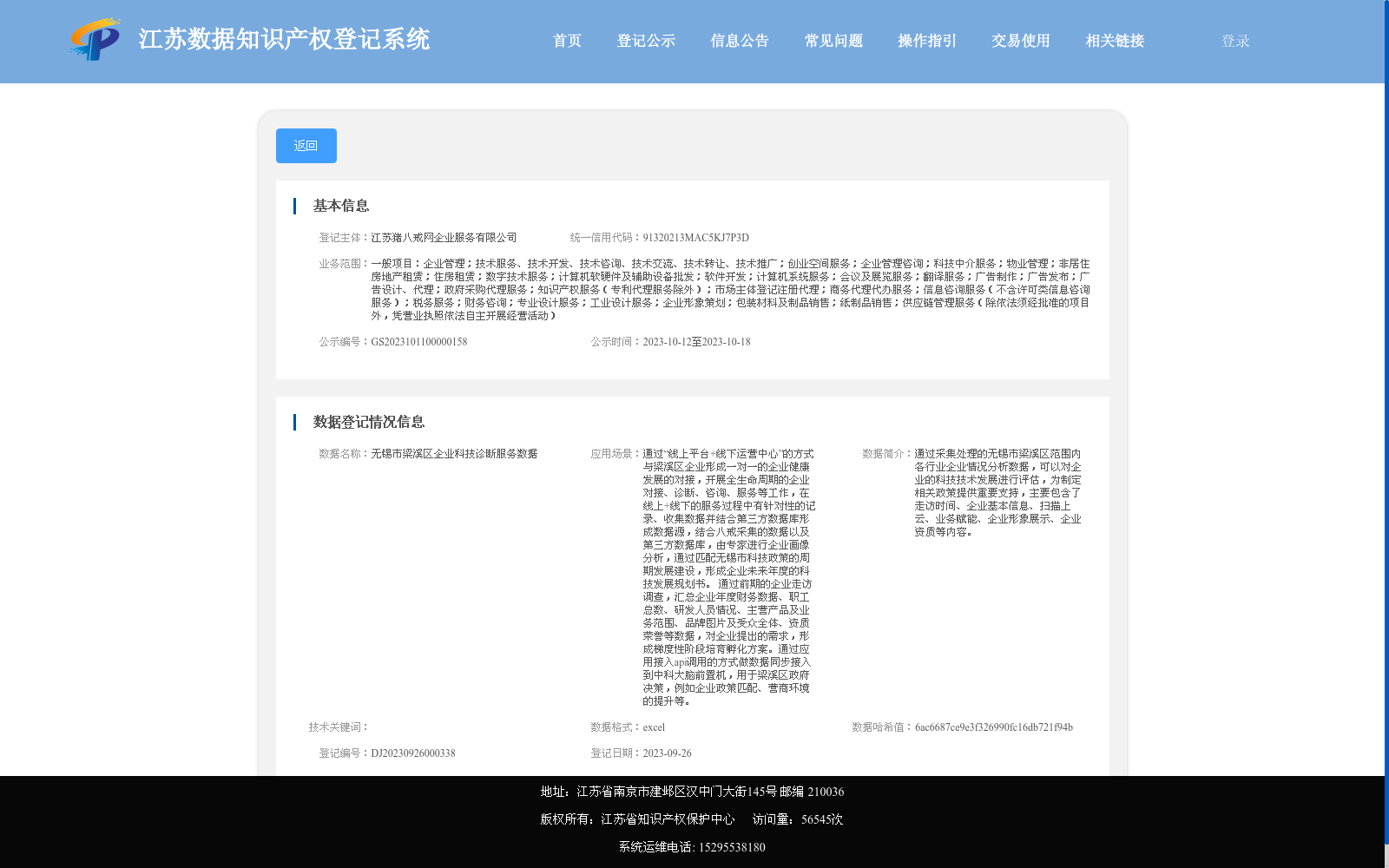
Task: Go to 信息公告 in the navigation
Action: pyautogui.click(x=740, y=41)
